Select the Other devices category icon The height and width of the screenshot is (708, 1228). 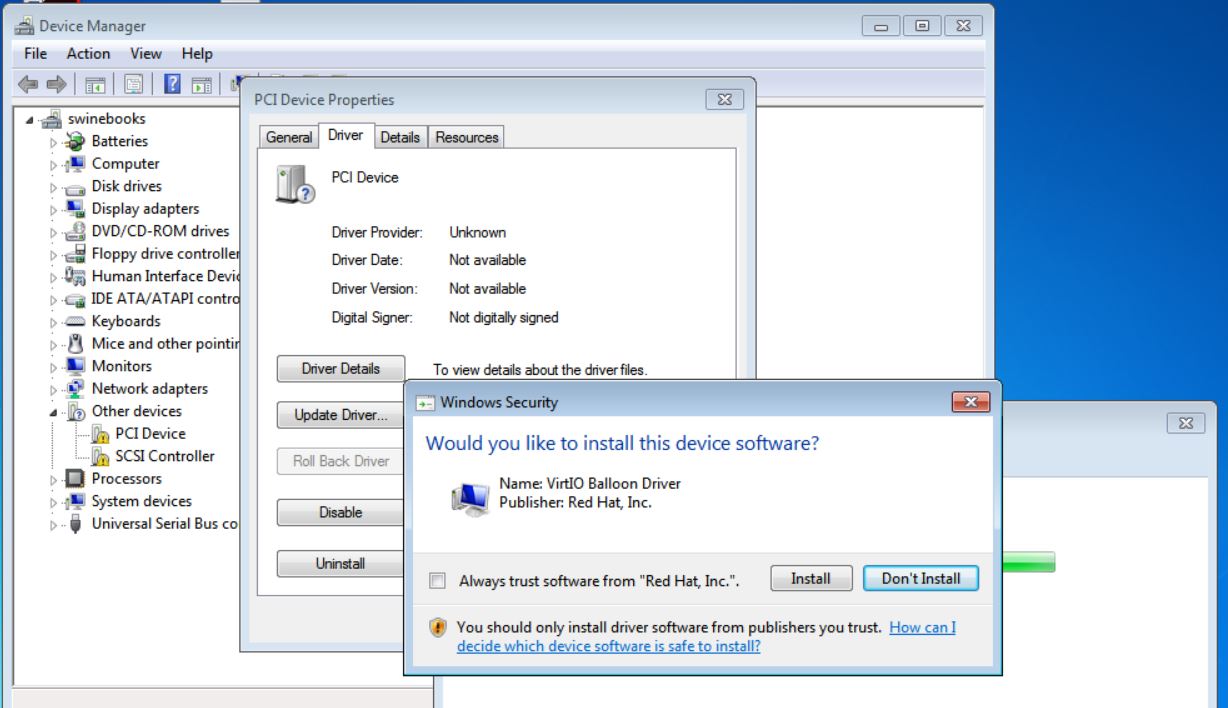(75, 411)
